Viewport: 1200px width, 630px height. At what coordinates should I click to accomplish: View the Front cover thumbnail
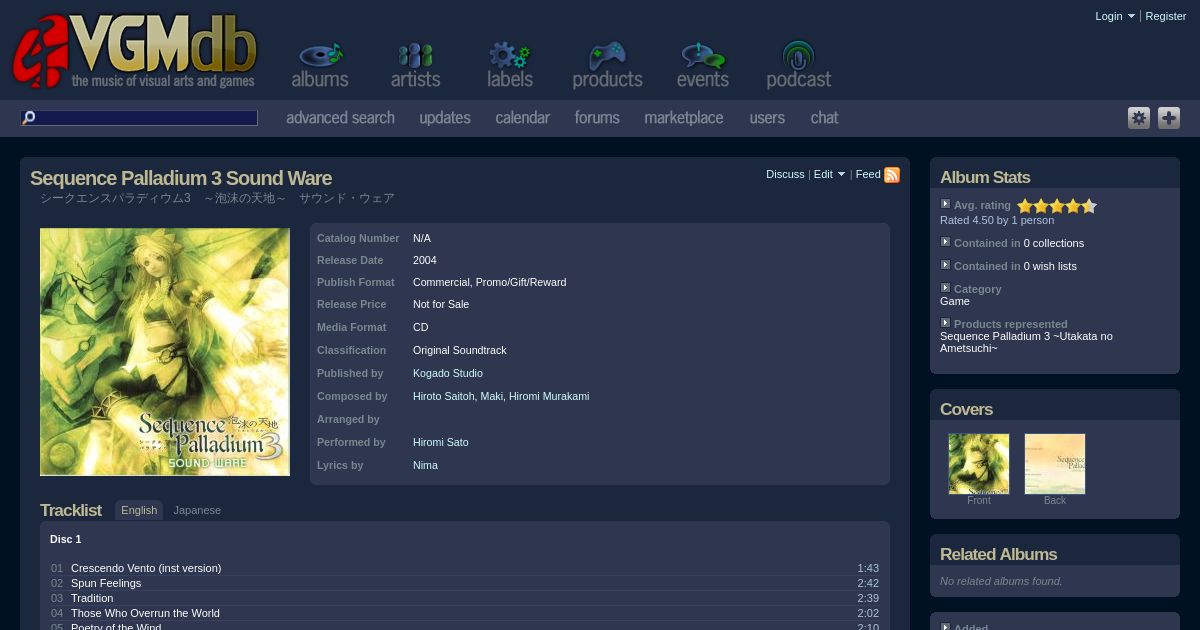[979, 464]
